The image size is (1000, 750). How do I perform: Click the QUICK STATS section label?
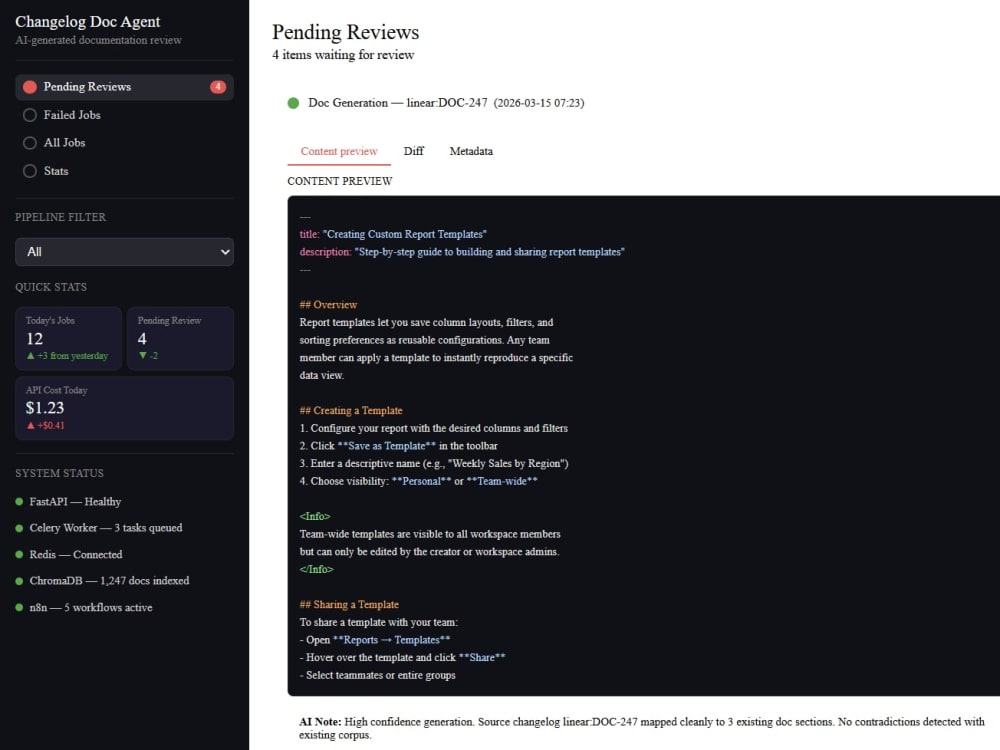51,287
